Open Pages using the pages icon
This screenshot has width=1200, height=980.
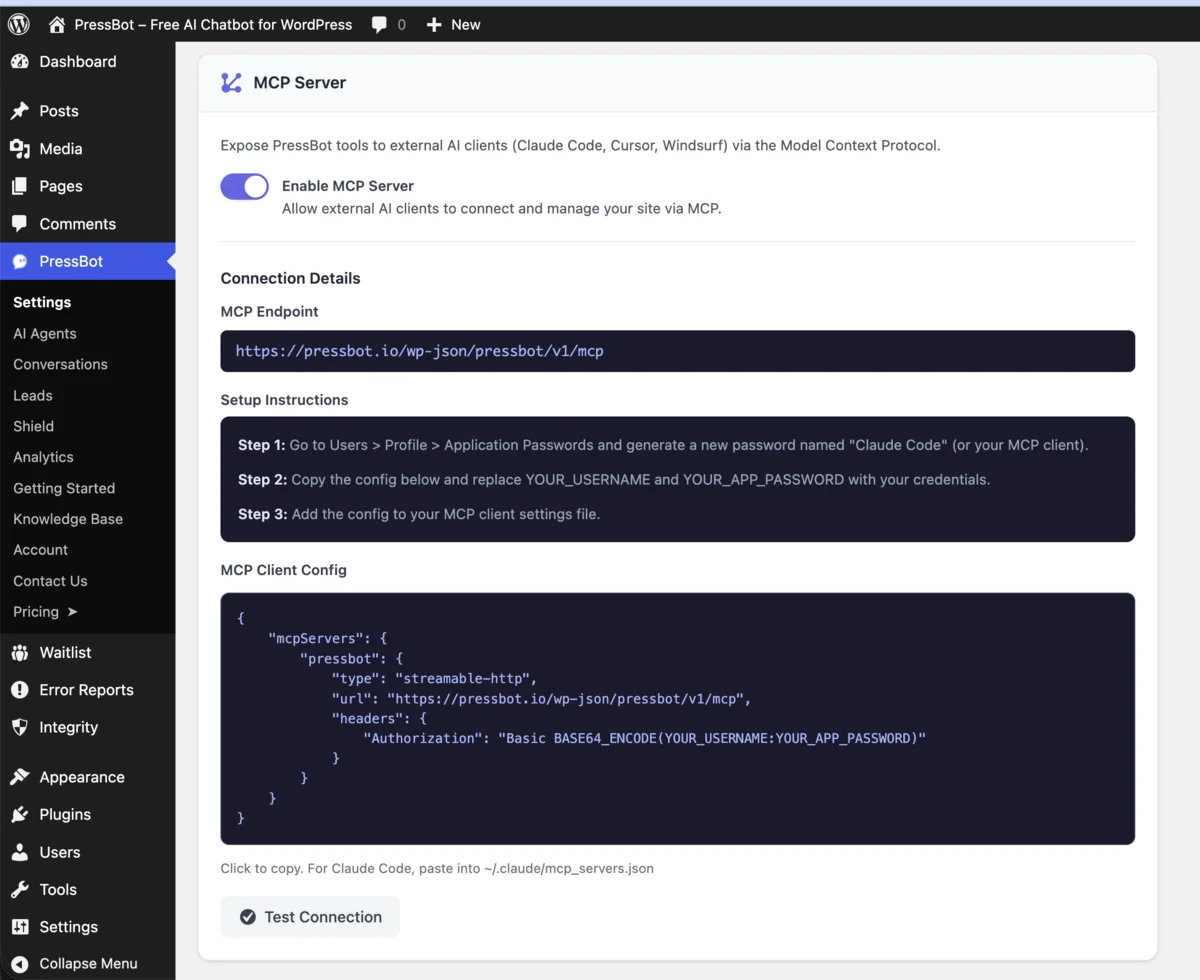(x=20, y=186)
